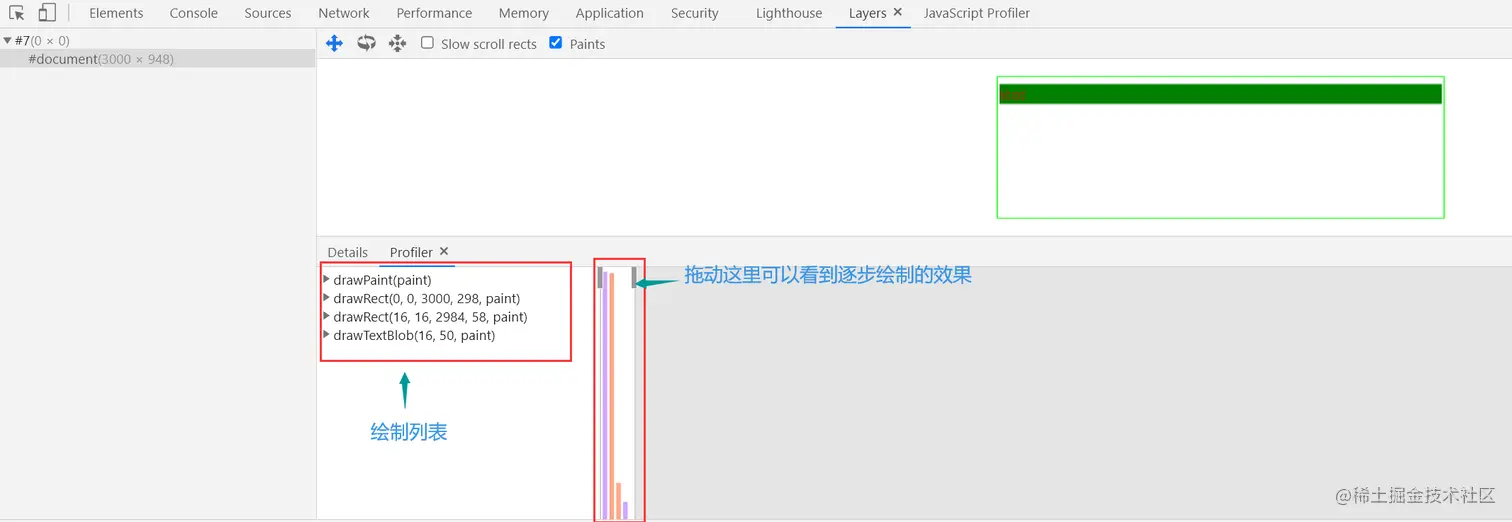Select the Layers tab
The image size is (1512, 522).
[x=867, y=13]
